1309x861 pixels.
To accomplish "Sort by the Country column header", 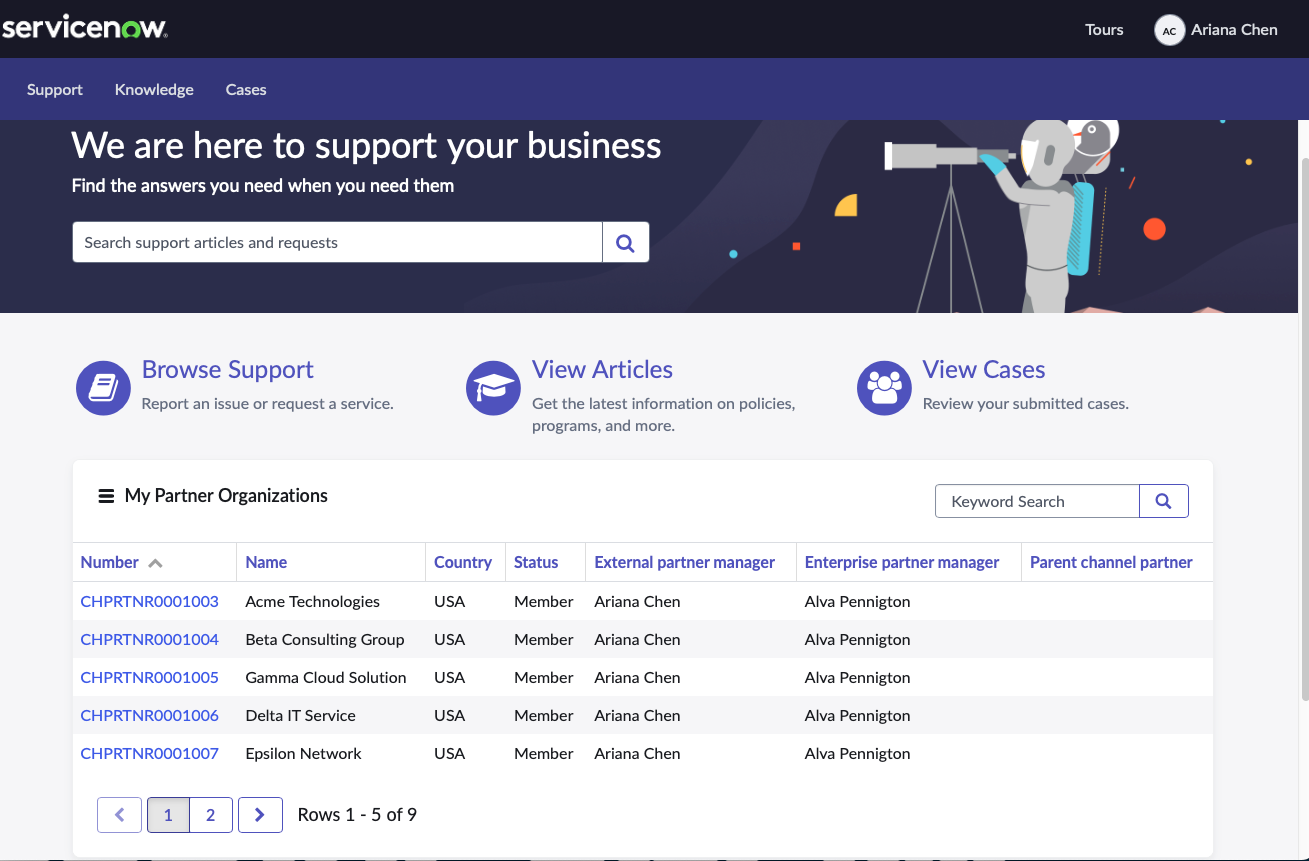I will click(x=463, y=562).
